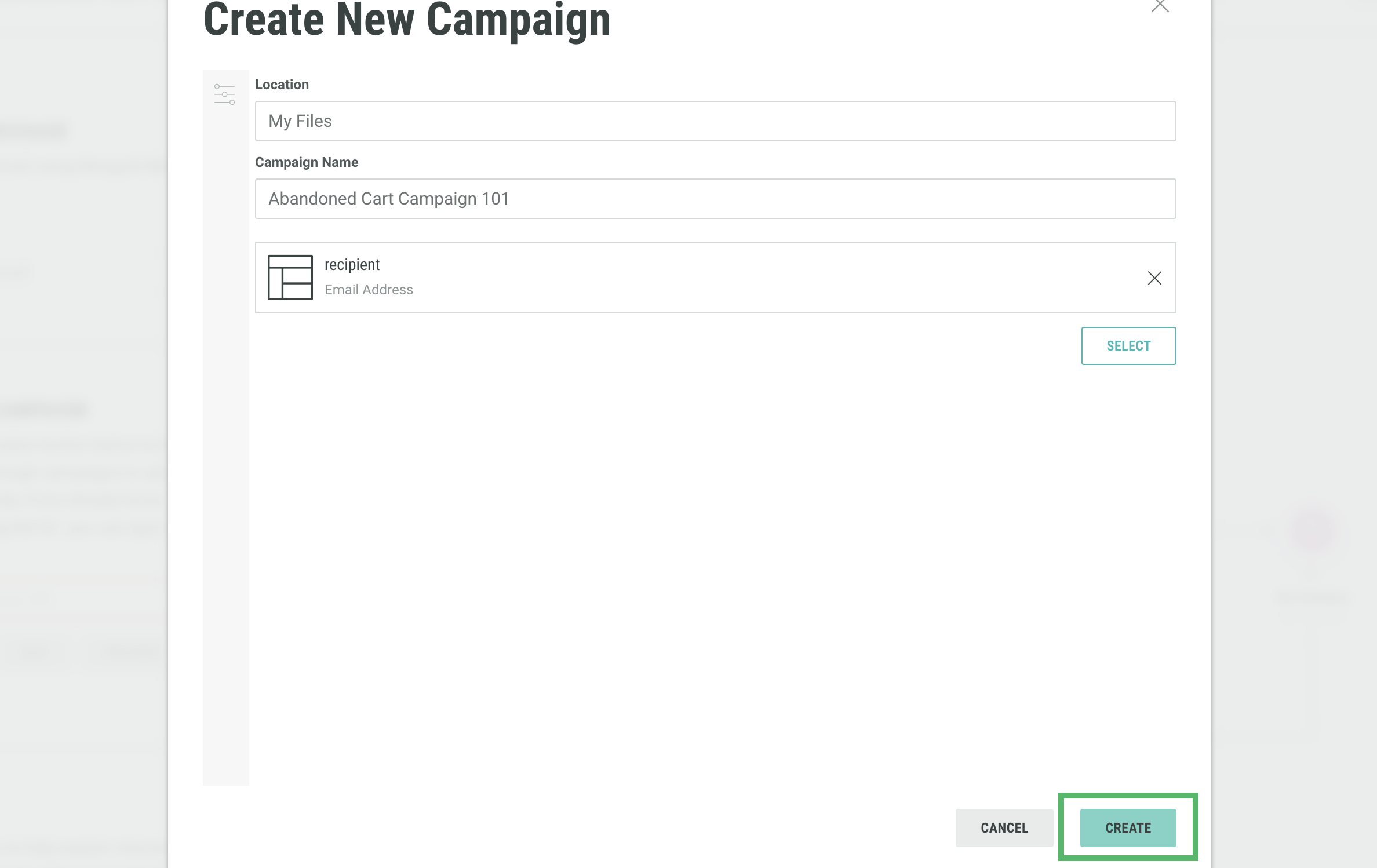
Task: Click the 'Create New Campaign' heading
Action: coord(406,20)
